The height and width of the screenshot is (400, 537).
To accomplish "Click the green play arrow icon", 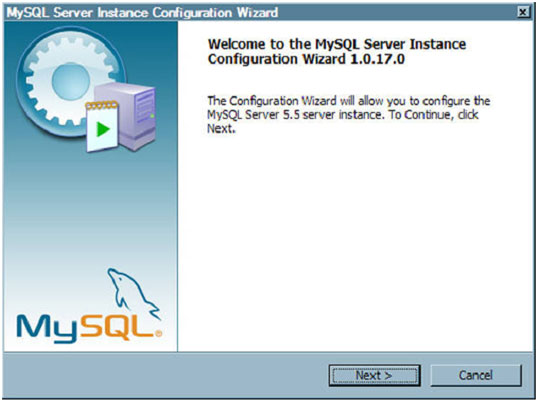I will [103, 129].
